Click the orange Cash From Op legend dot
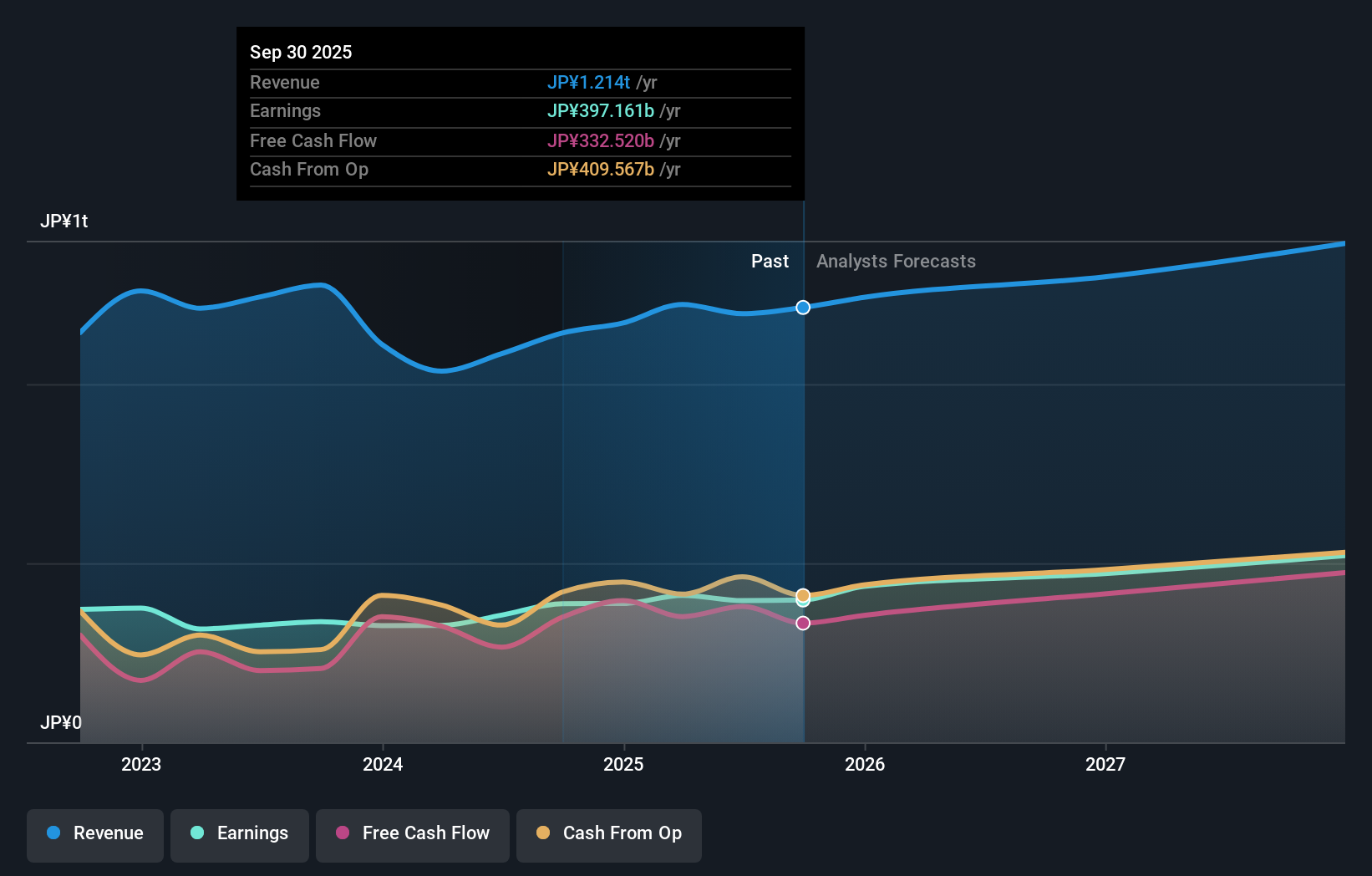The image size is (1372, 876). click(x=542, y=833)
